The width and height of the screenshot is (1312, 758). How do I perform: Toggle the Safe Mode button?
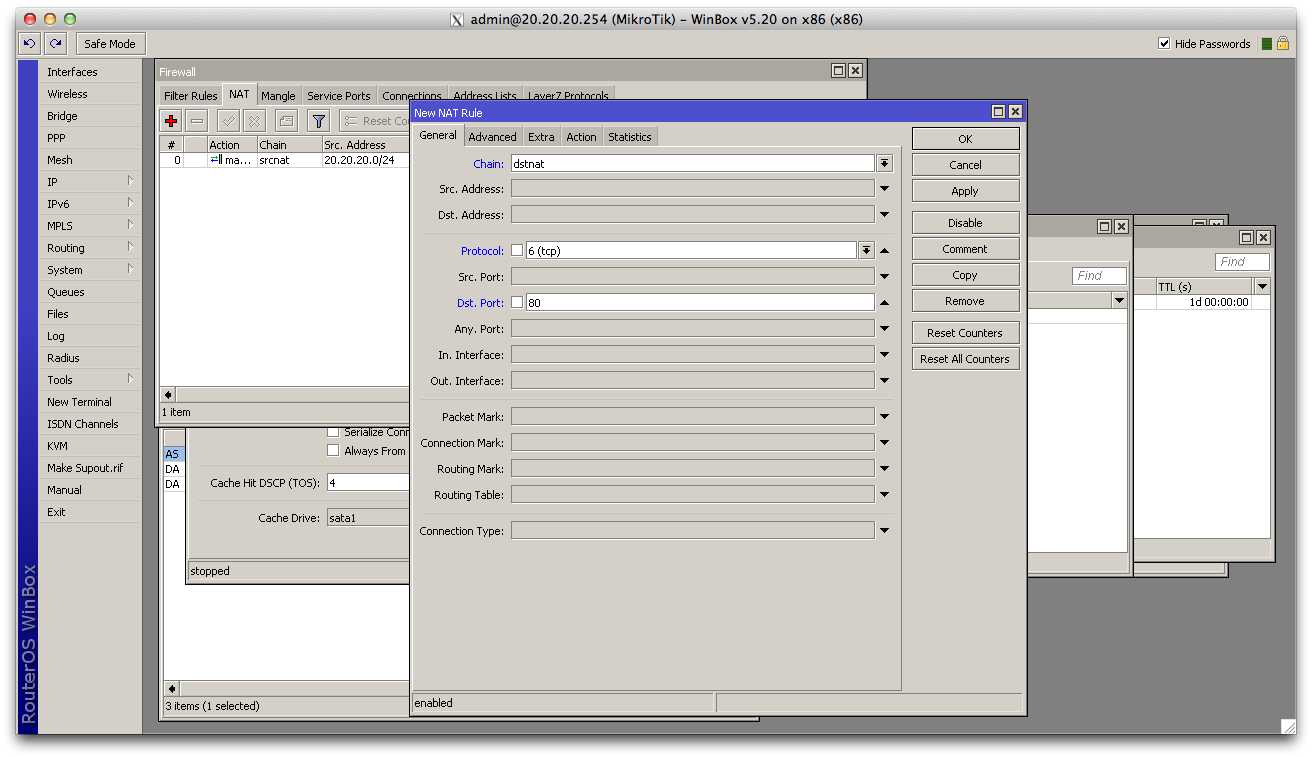(110, 44)
